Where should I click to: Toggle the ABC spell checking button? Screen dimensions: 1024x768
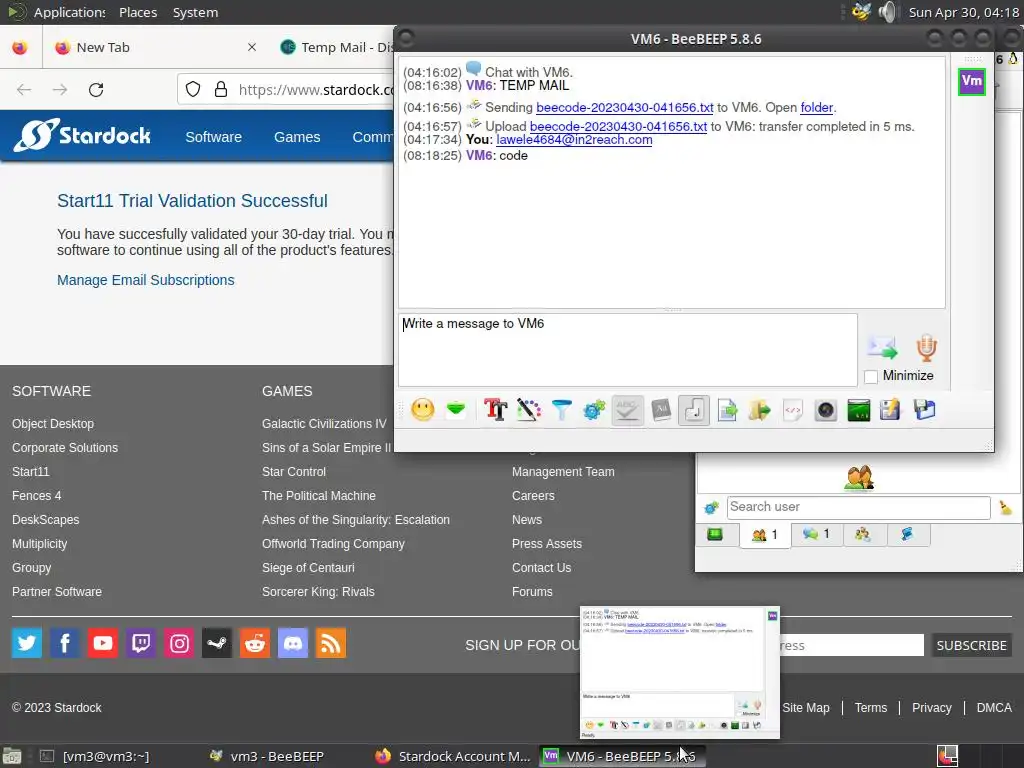pyautogui.click(x=627, y=410)
